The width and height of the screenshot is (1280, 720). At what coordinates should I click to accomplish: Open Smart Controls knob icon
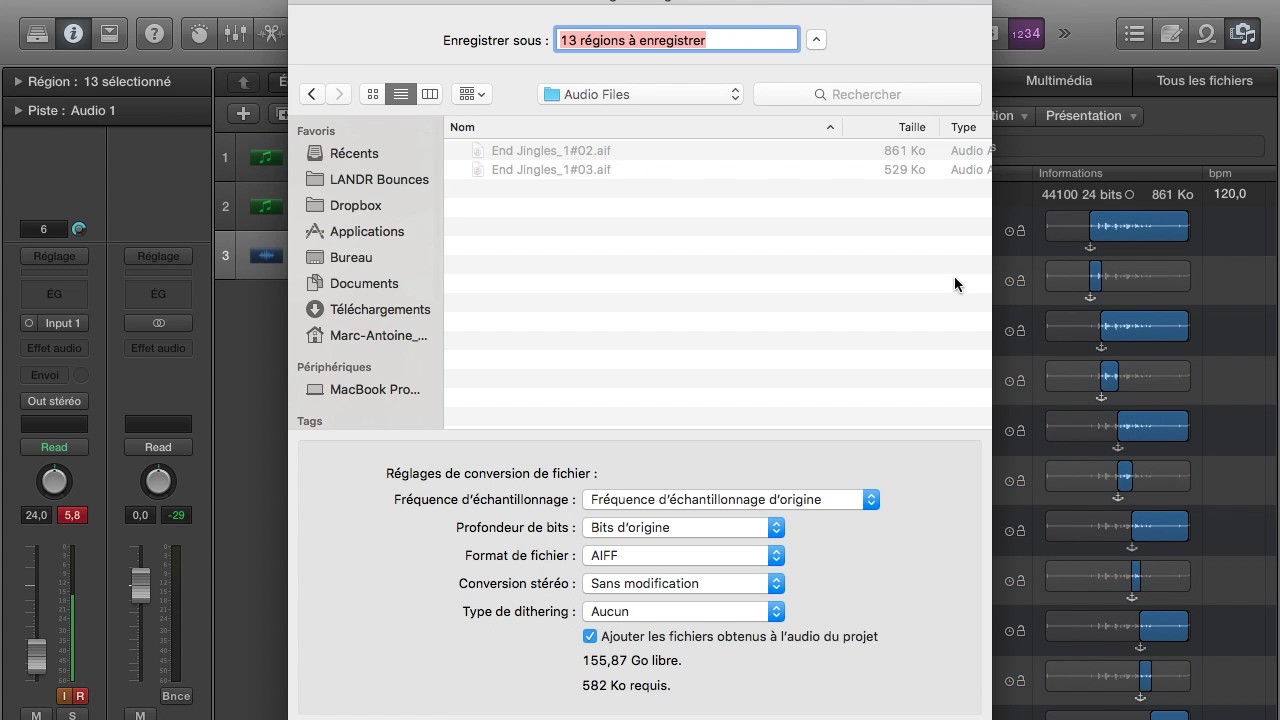pos(200,34)
